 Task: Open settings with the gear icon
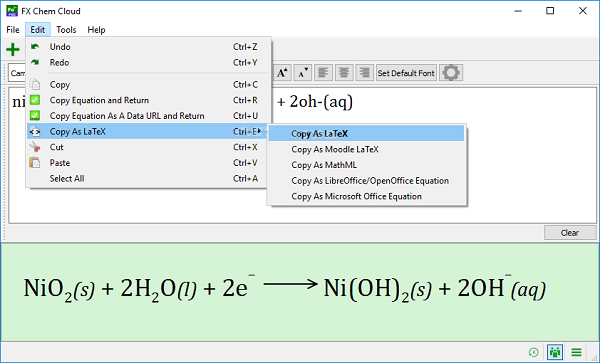[x=451, y=73]
